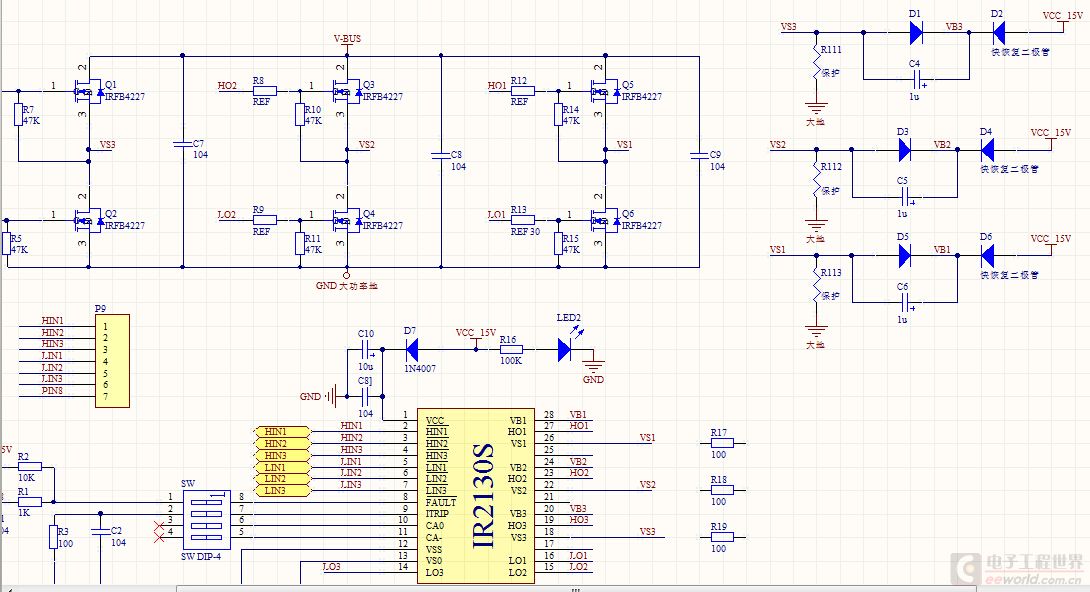The width and height of the screenshot is (1090, 592).
Task: Select pull-down resistor R7 47K
Action: coord(19,115)
